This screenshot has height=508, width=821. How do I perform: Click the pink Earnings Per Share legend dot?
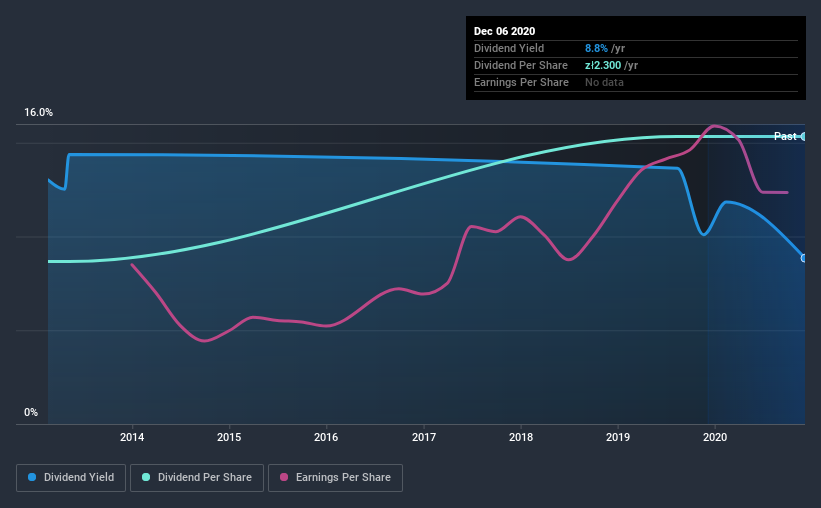point(285,478)
